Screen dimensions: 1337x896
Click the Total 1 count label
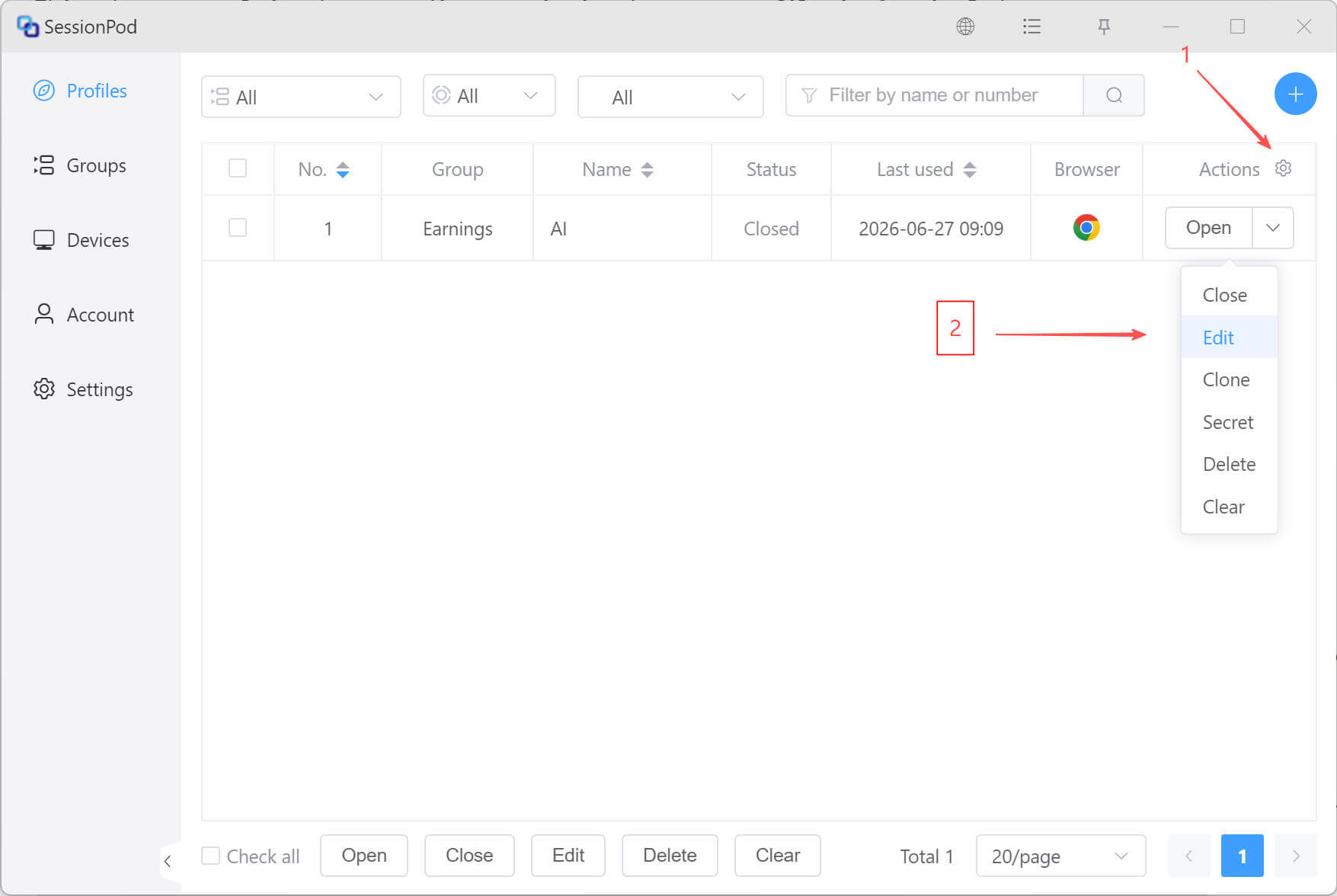pos(926,856)
